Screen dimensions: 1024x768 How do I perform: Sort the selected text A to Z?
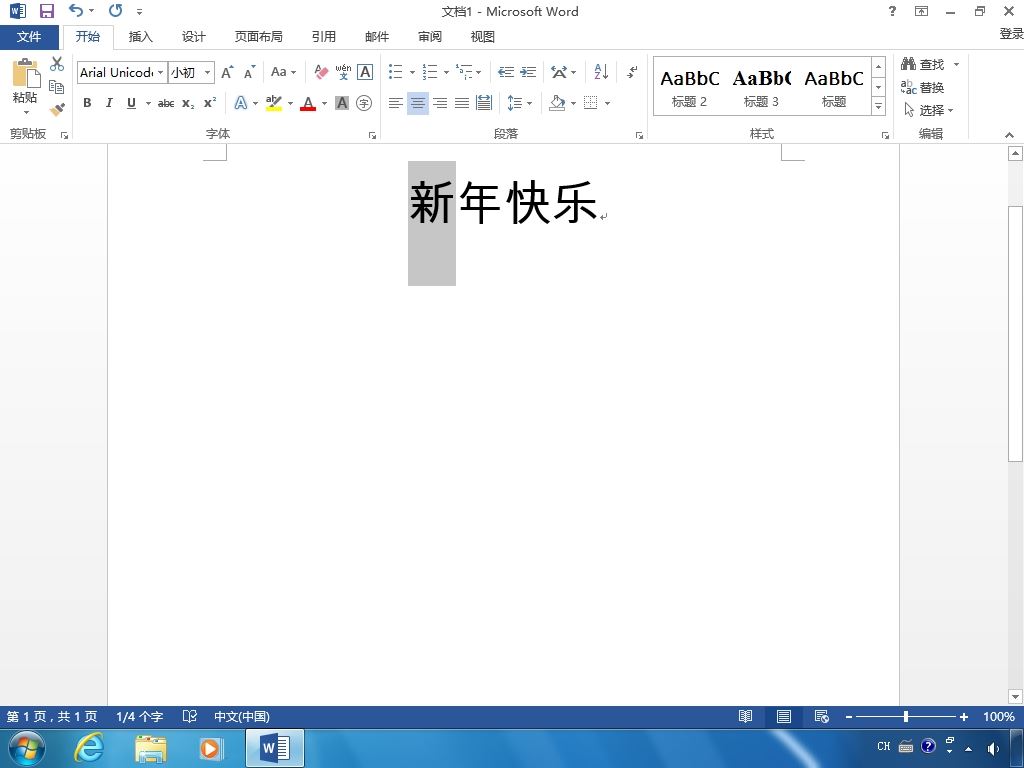click(x=601, y=72)
